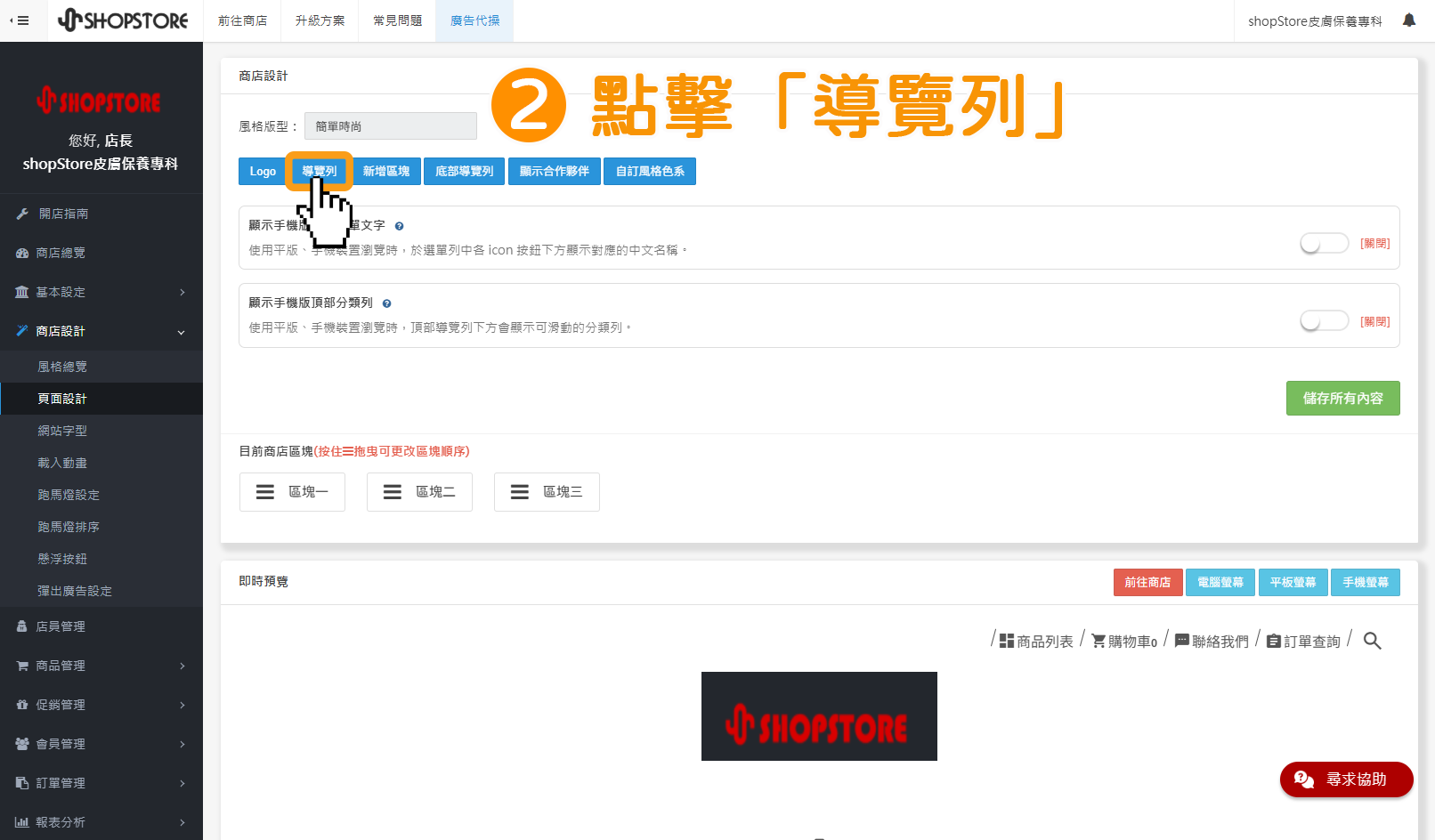Select 跑馬燈設定 in sidebar
Viewport: 1435px width, 840px height.
pyautogui.click(x=101, y=495)
